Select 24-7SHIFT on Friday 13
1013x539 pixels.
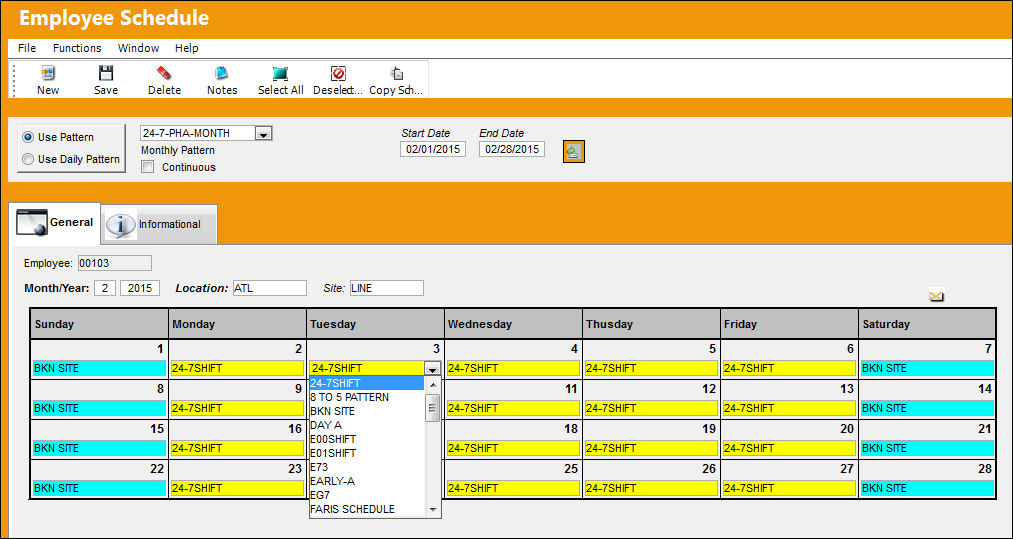click(x=789, y=408)
